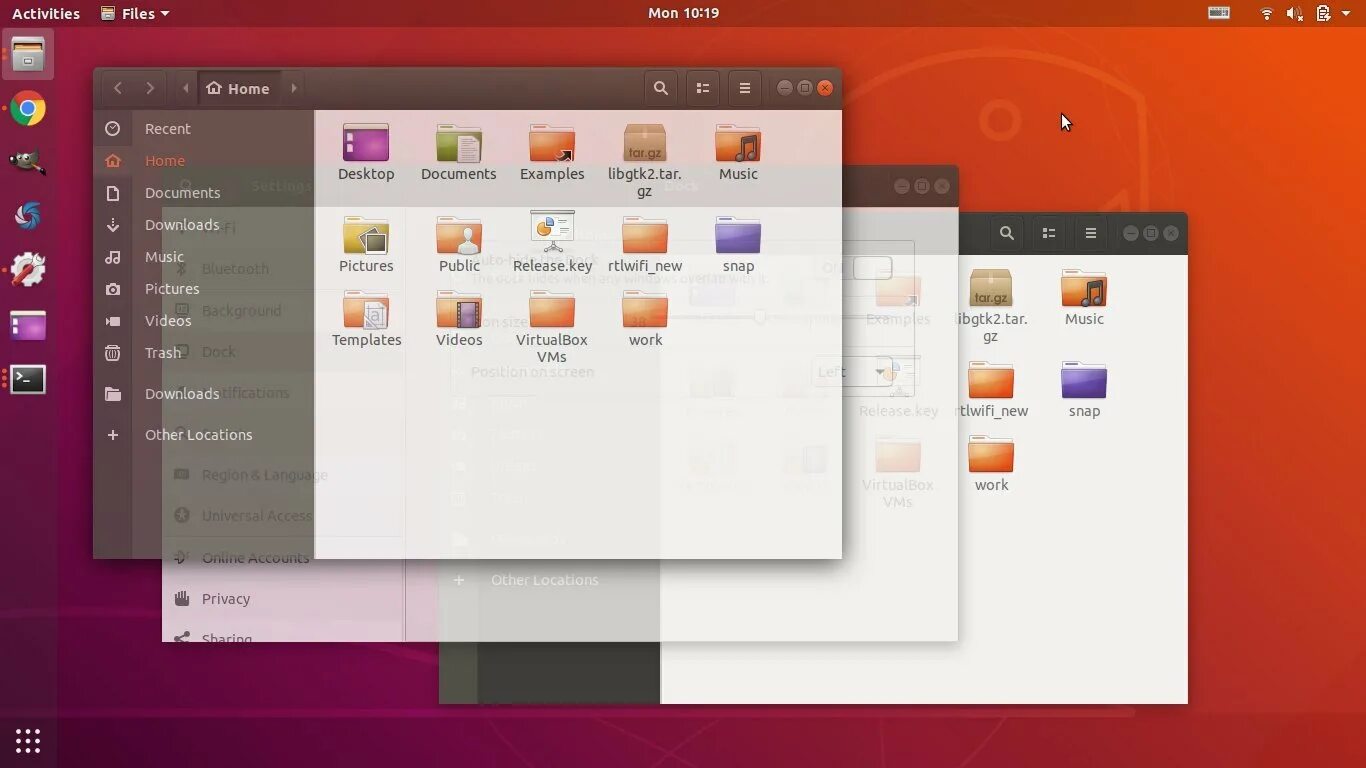Open system menu via battery icon arrow
The width and height of the screenshot is (1366, 768).
1345,13
